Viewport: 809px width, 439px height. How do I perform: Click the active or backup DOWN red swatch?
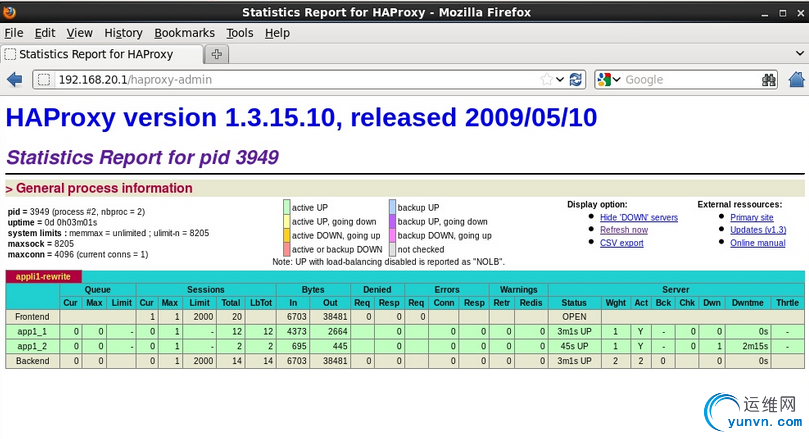coord(287,249)
